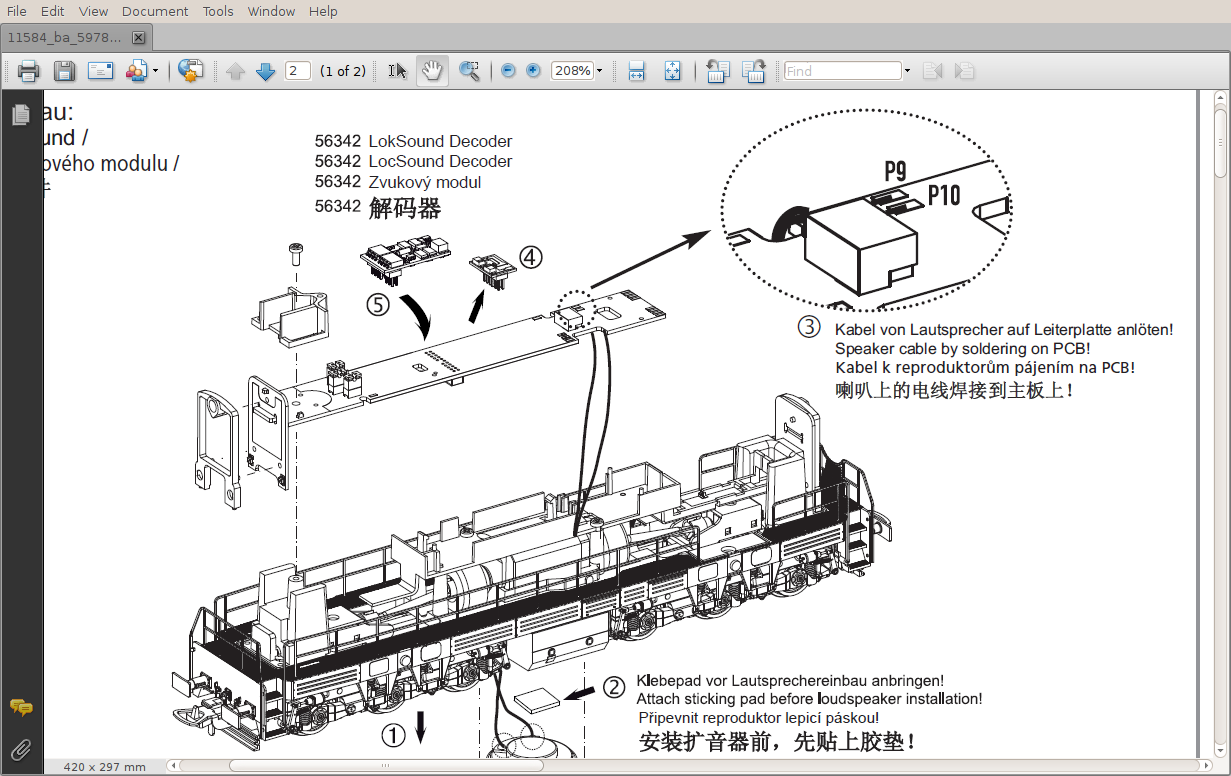
Task: Go to the previous page arrow
Action: (235, 71)
